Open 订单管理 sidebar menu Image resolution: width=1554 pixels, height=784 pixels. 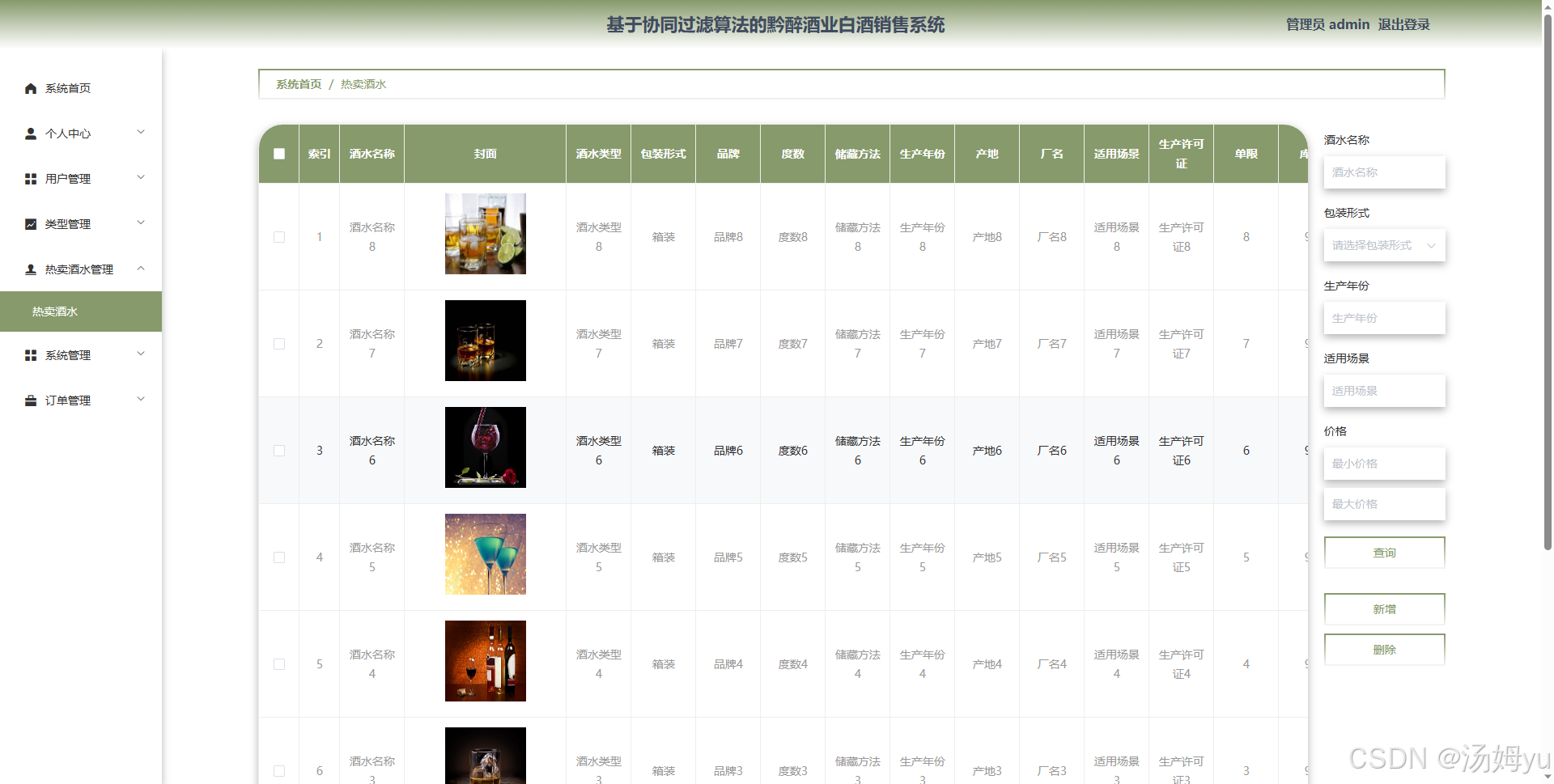[x=81, y=400]
